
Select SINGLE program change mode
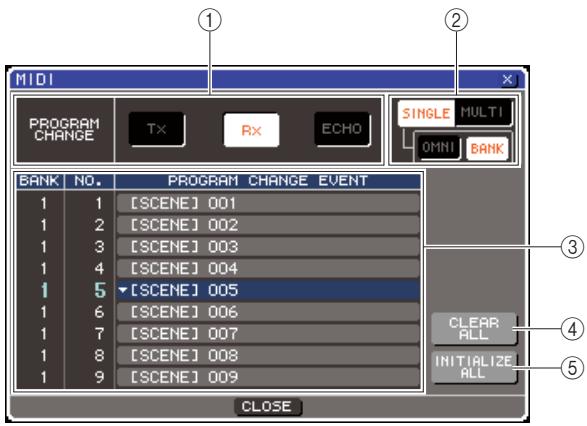(426, 113)
